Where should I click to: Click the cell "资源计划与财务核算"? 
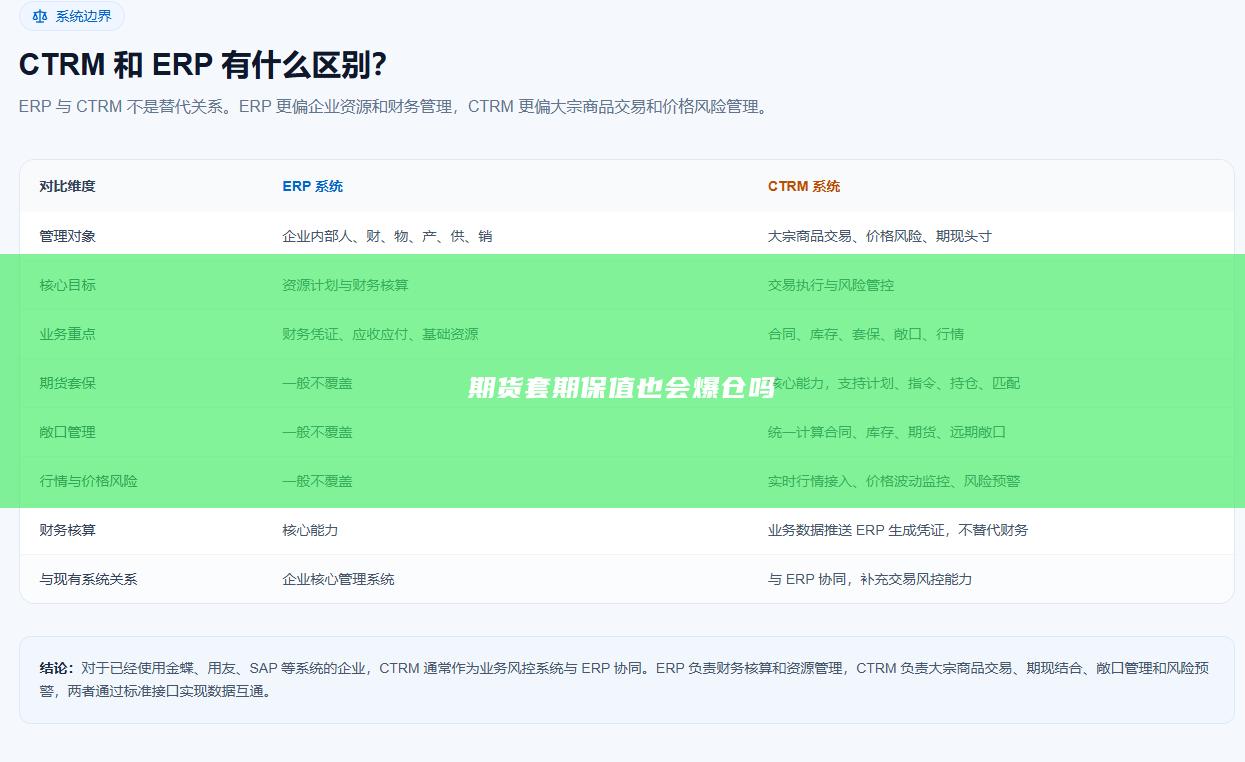[x=345, y=285]
